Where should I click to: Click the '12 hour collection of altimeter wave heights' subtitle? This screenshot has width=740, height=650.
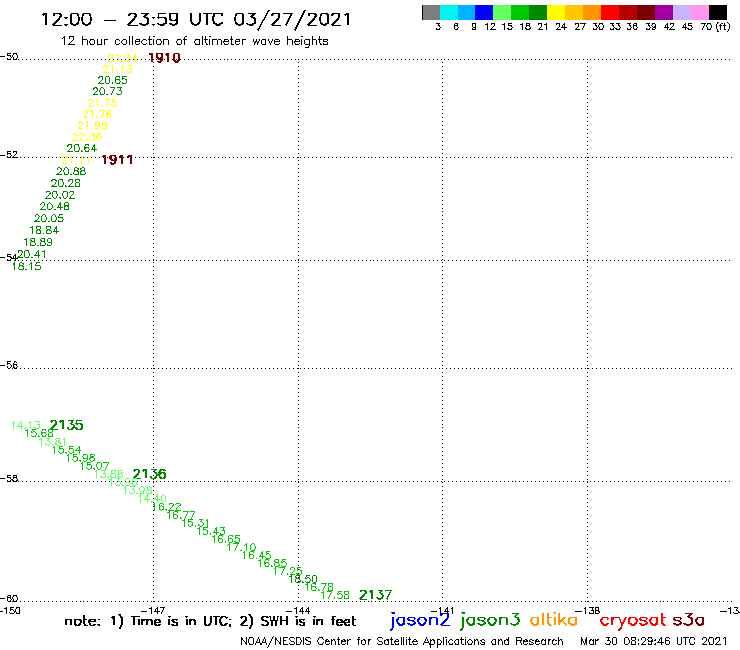[x=194, y=41]
